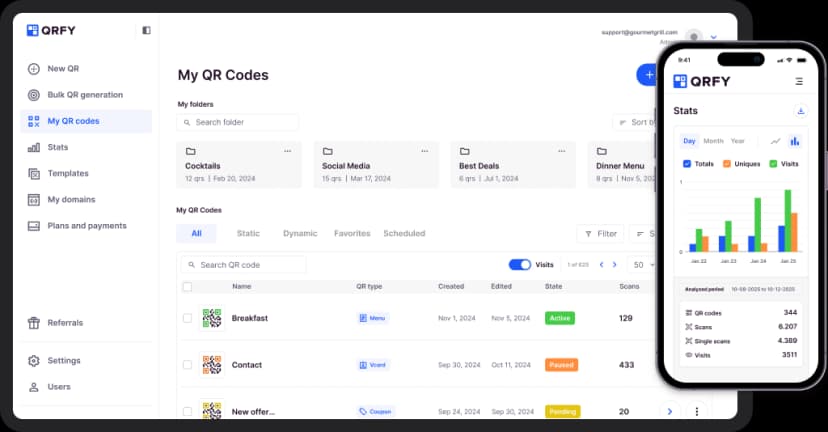Click the Users person icon
Screen dimensions: 828x432
34,387
